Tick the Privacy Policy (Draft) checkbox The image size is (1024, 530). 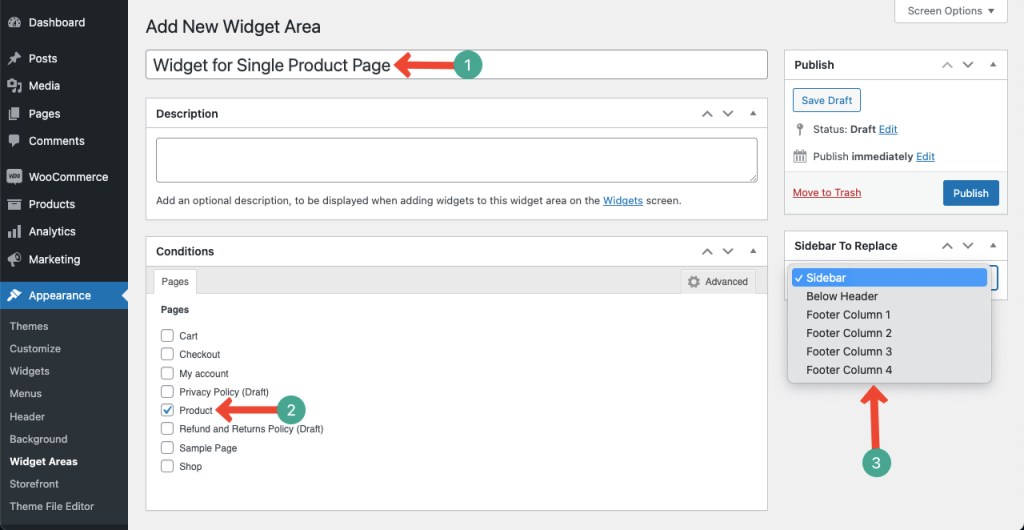click(167, 392)
